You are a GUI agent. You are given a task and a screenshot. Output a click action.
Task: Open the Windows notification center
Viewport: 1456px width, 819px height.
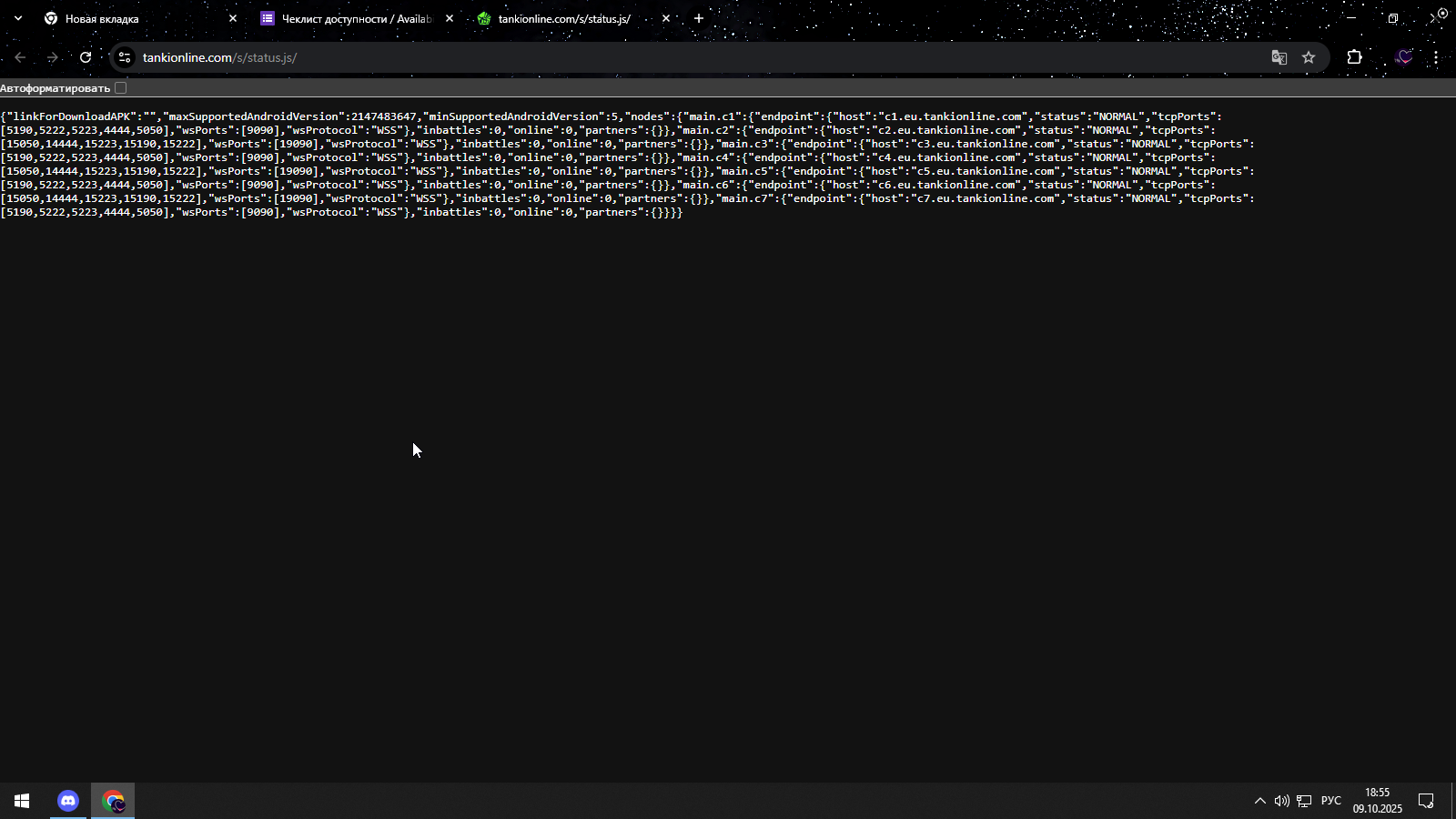point(1426,801)
